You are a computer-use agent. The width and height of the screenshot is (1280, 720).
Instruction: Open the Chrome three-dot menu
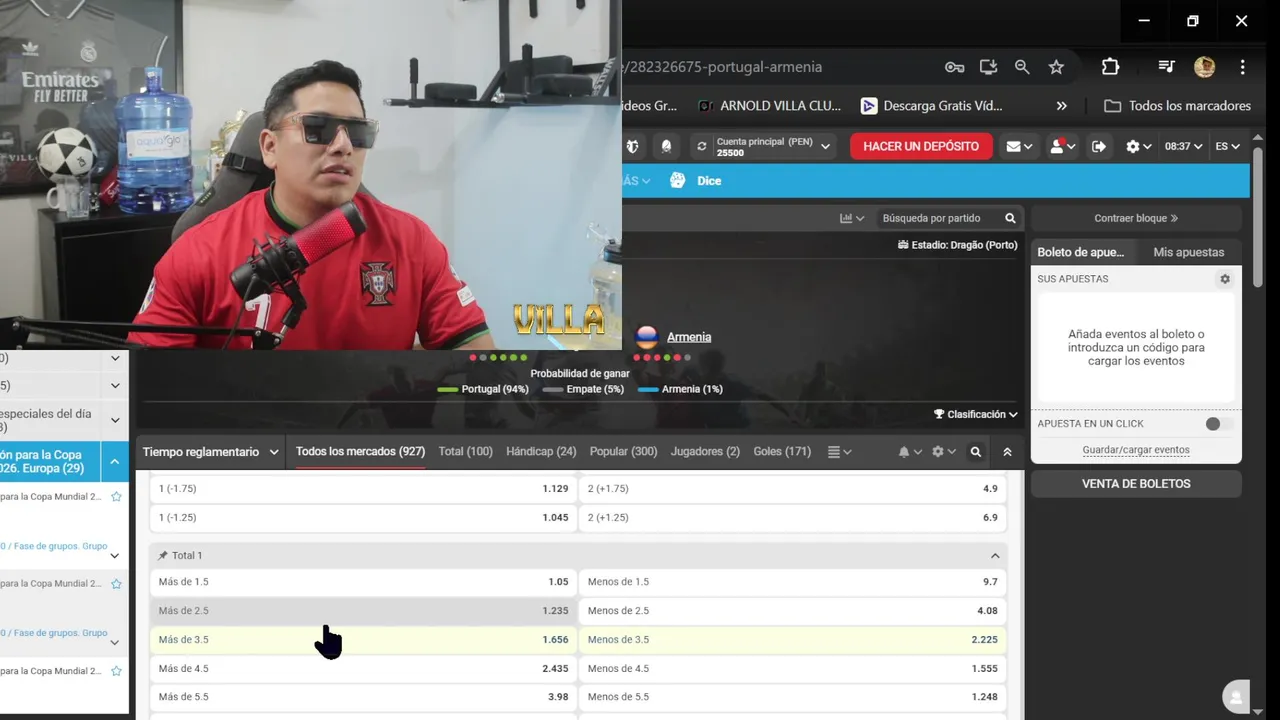coord(1242,67)
